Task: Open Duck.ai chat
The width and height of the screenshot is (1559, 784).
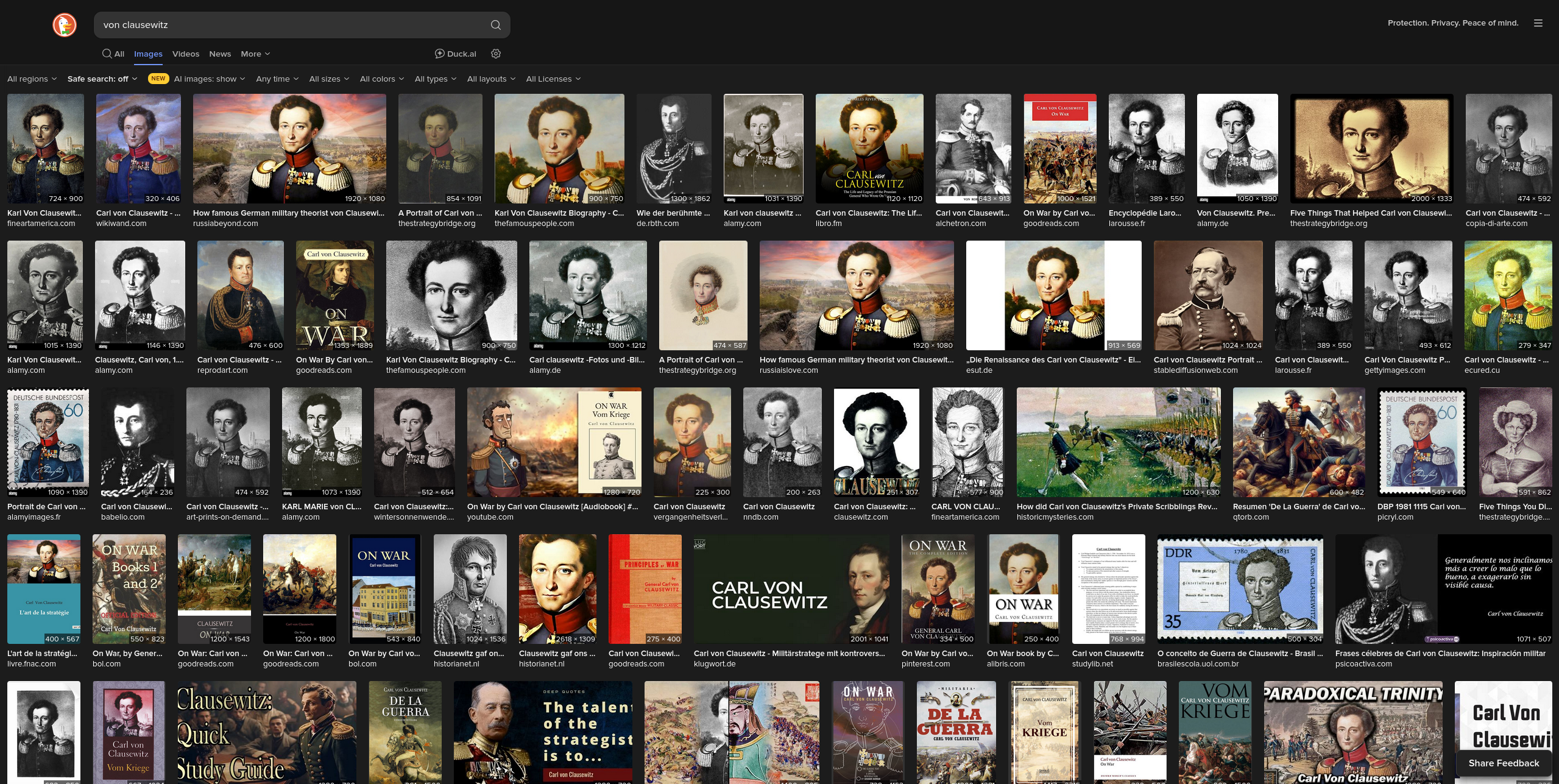Action: tap(455, 54)
